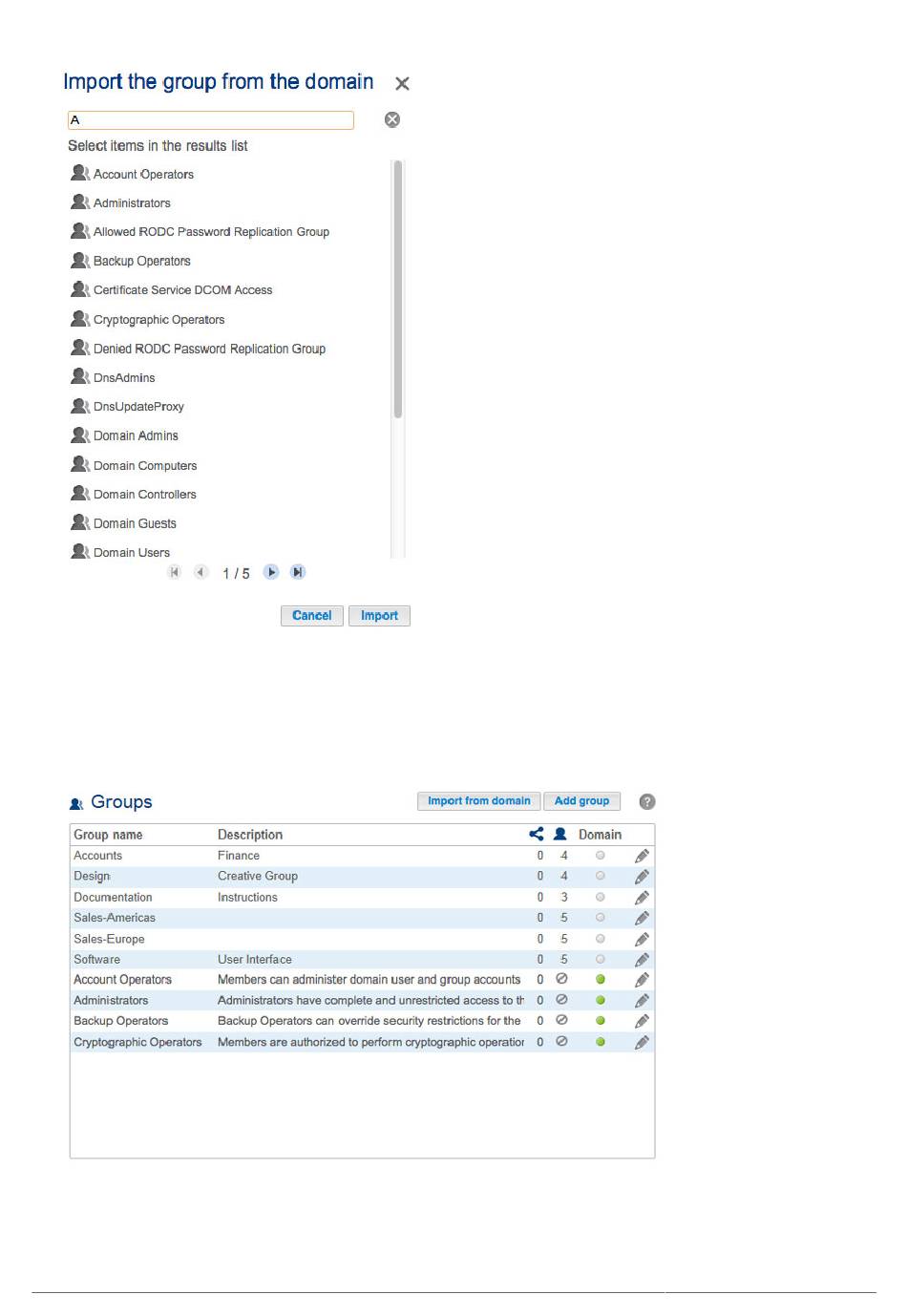Open Import from domain dialog
The image size is (907, 1316).
tap(479, 801)
